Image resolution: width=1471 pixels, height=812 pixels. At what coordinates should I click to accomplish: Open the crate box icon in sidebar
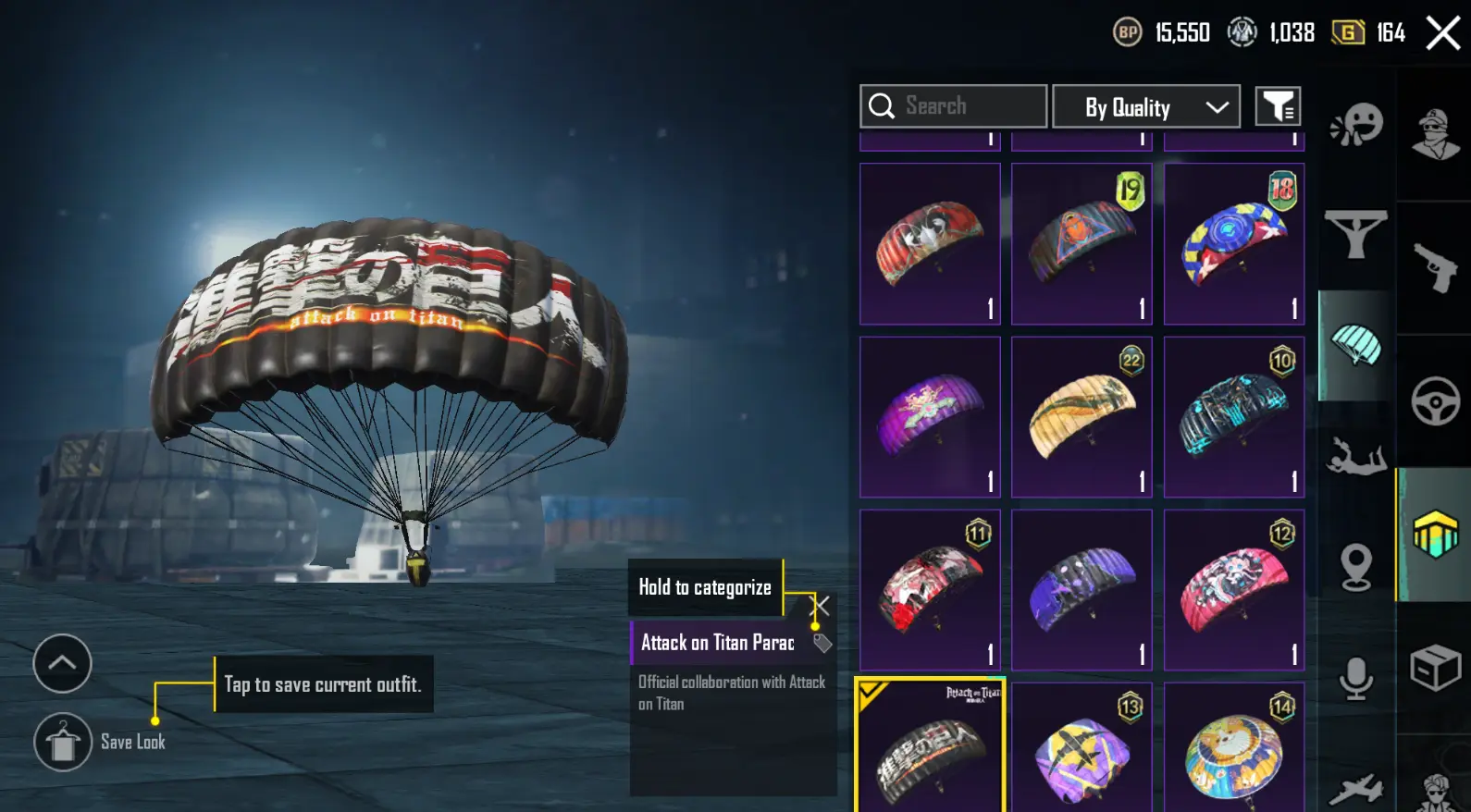pyautogui.click(x=1435, y=667)
